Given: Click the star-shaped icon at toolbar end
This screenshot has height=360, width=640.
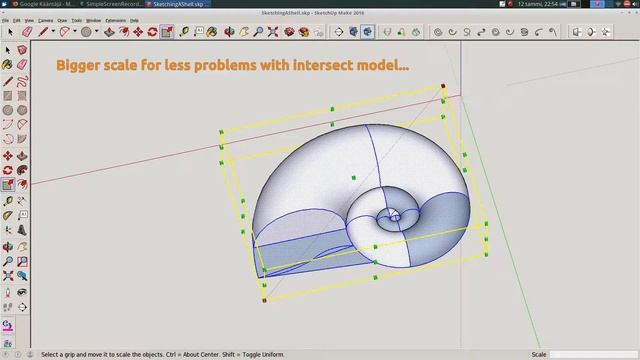Looking at the screenshot, I should [605, 31].
